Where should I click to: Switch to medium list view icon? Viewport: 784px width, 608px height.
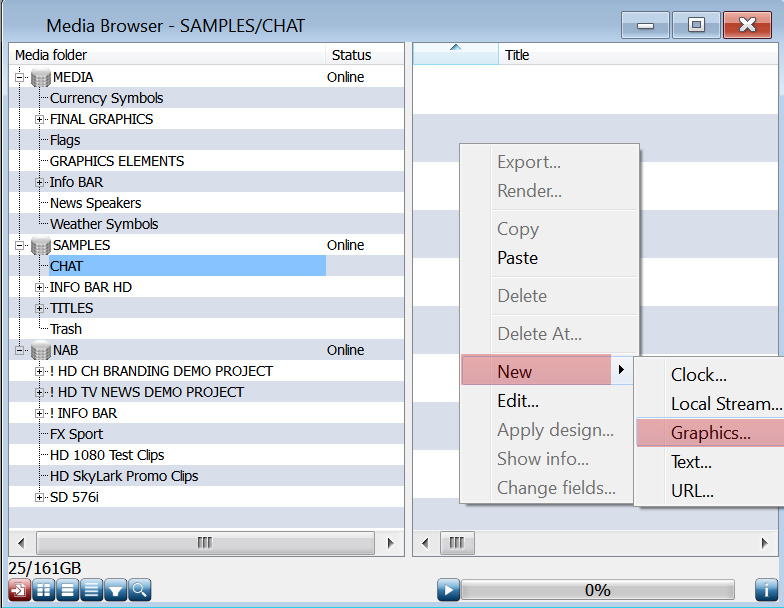68,590
